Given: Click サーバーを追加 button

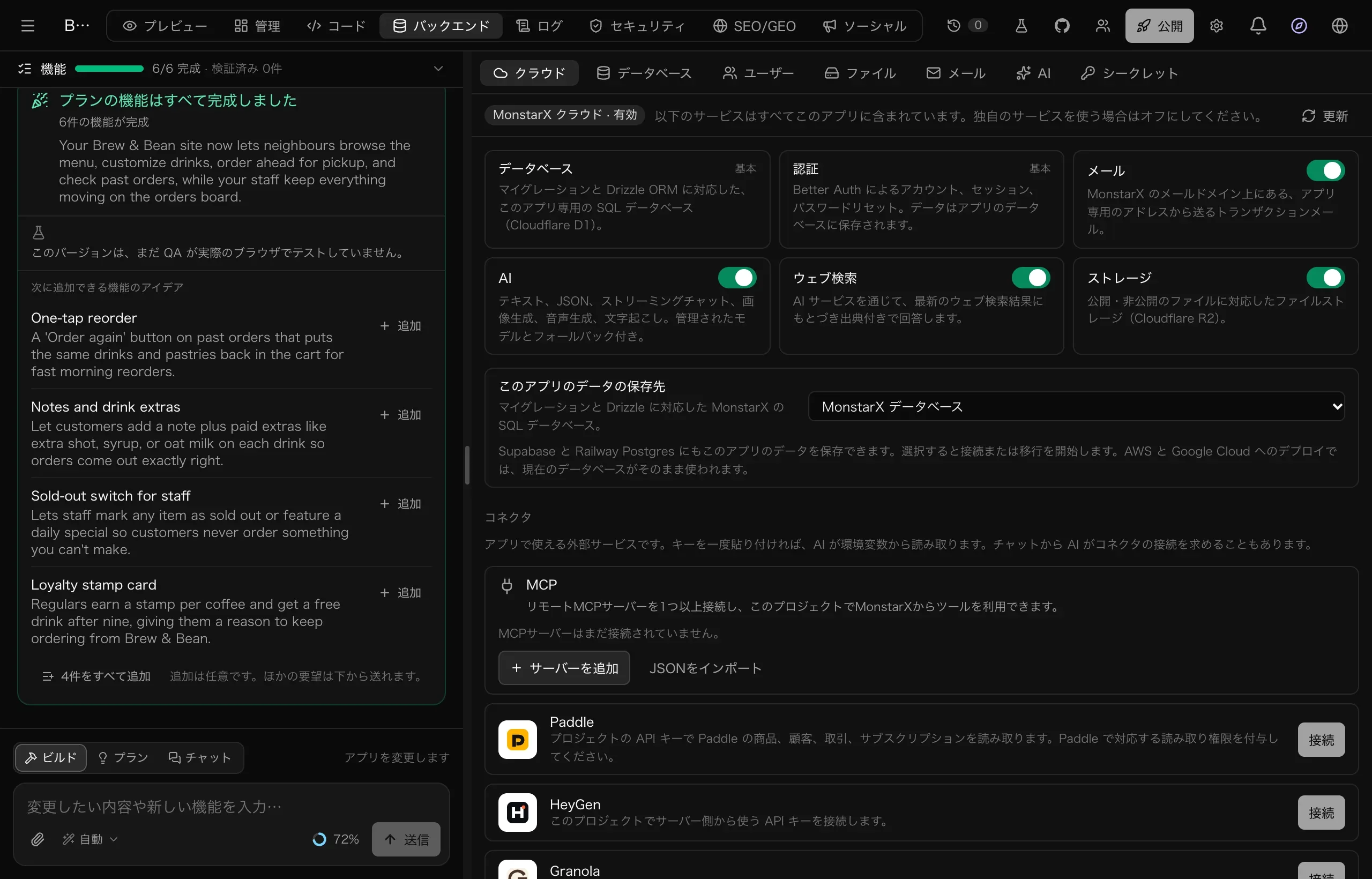Looking at the screenshot, I should point(564,668).
